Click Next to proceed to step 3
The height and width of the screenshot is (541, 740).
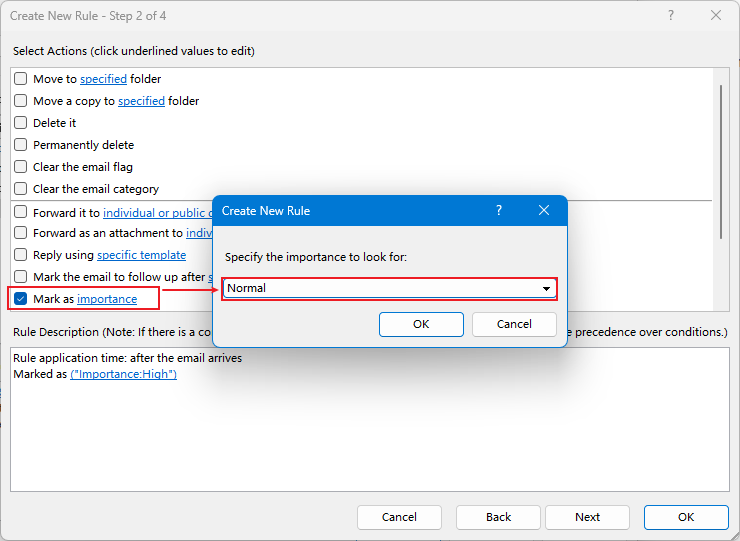tap(587, 517)
